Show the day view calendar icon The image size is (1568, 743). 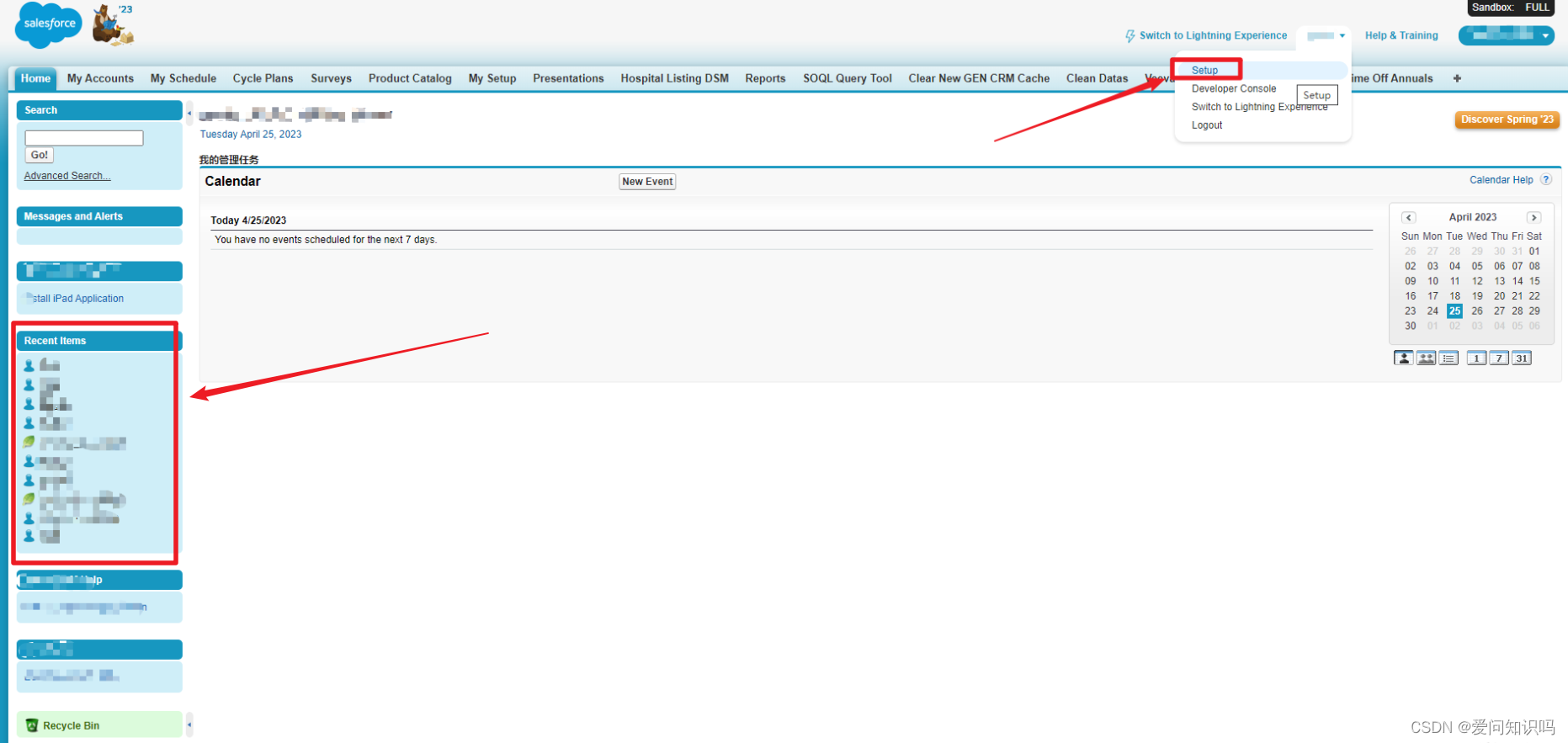point(1476,358)
